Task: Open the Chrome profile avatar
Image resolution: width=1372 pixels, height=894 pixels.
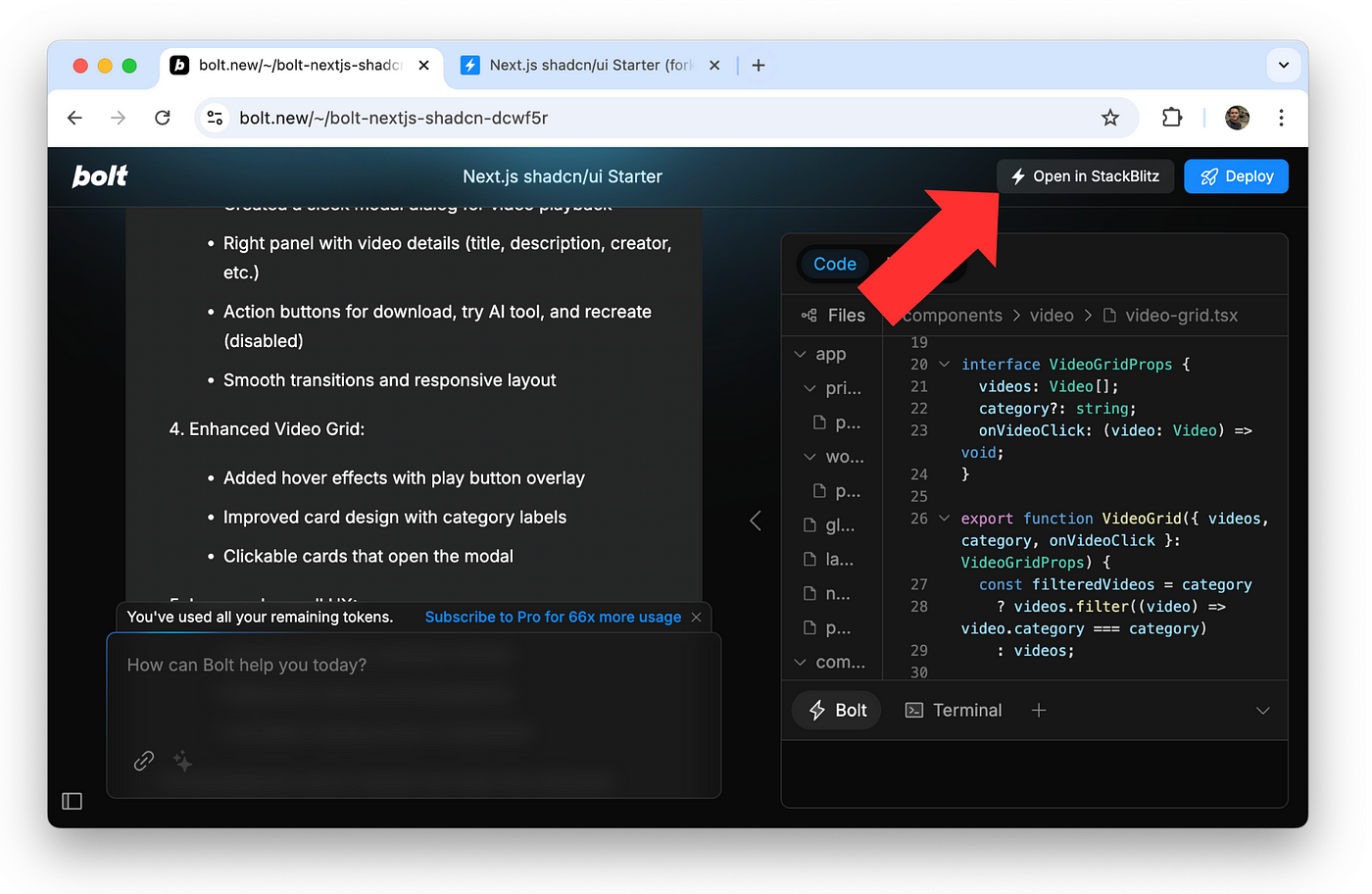Action: point(1237,118)
